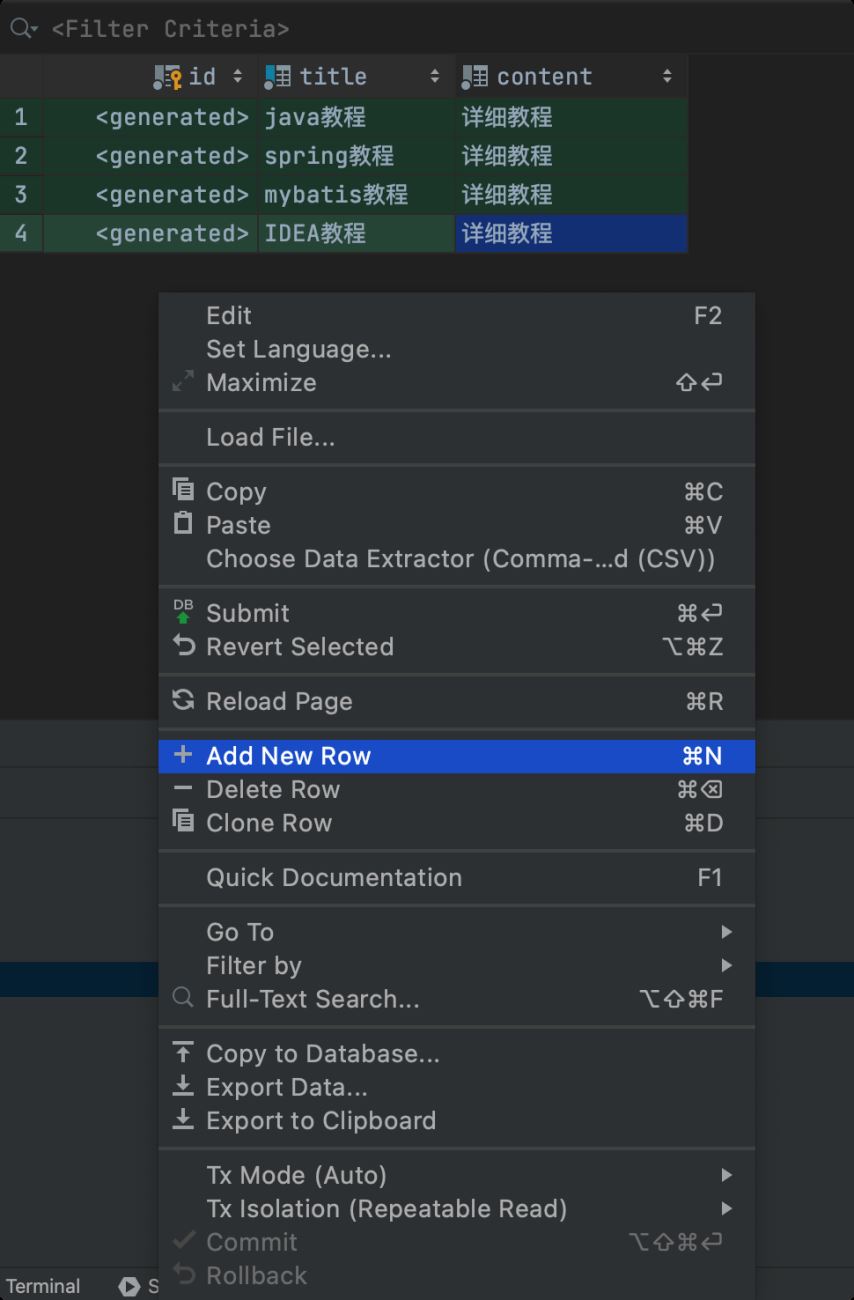This screenshot has width=854, height=1300.
Task: Click the Revert Selected undo icon
Action: point(183,646)
